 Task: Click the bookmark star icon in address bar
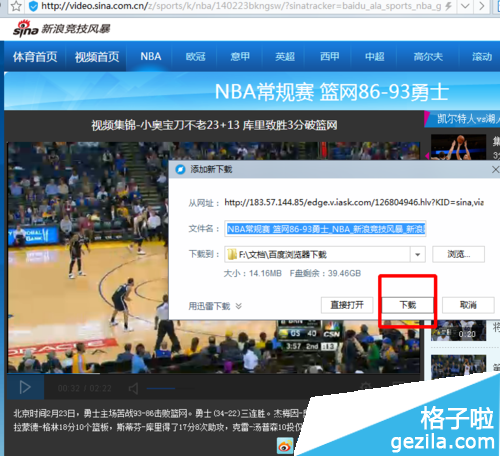pyautogui.click(x=16, y=6)
